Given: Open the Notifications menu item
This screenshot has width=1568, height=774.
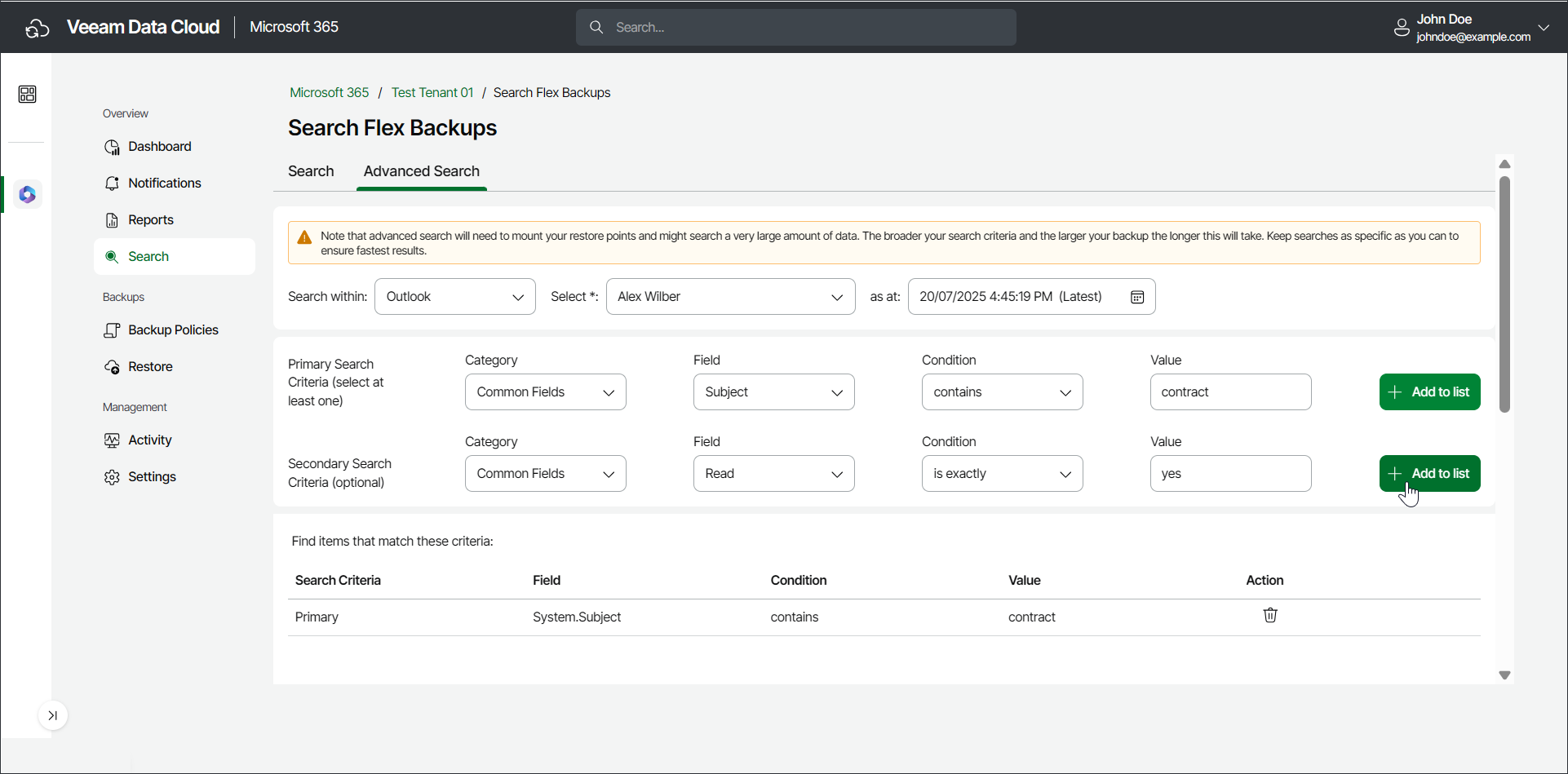Looking at the screenshot, I should (x=175, y=184).
